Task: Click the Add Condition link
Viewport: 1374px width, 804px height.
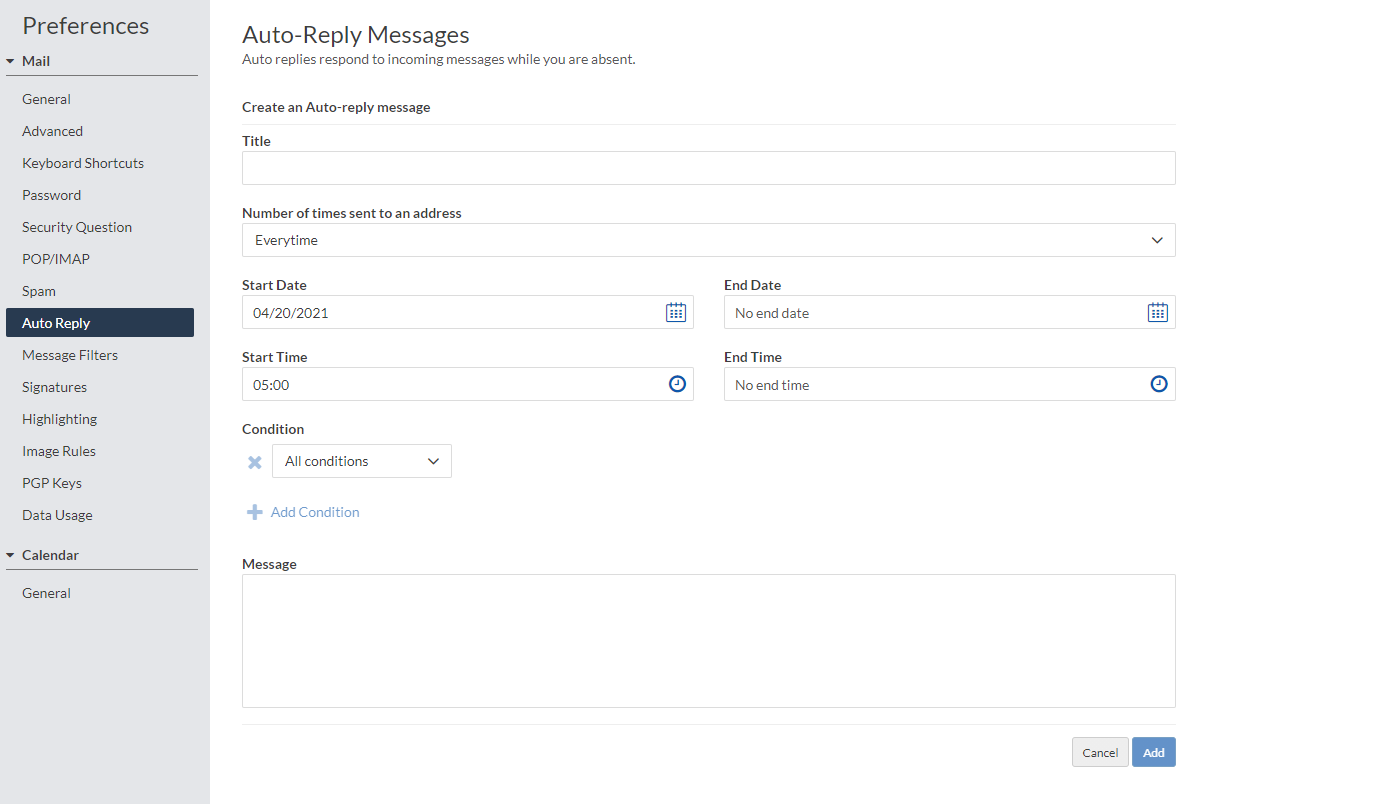Action: [x=315, y=512]
